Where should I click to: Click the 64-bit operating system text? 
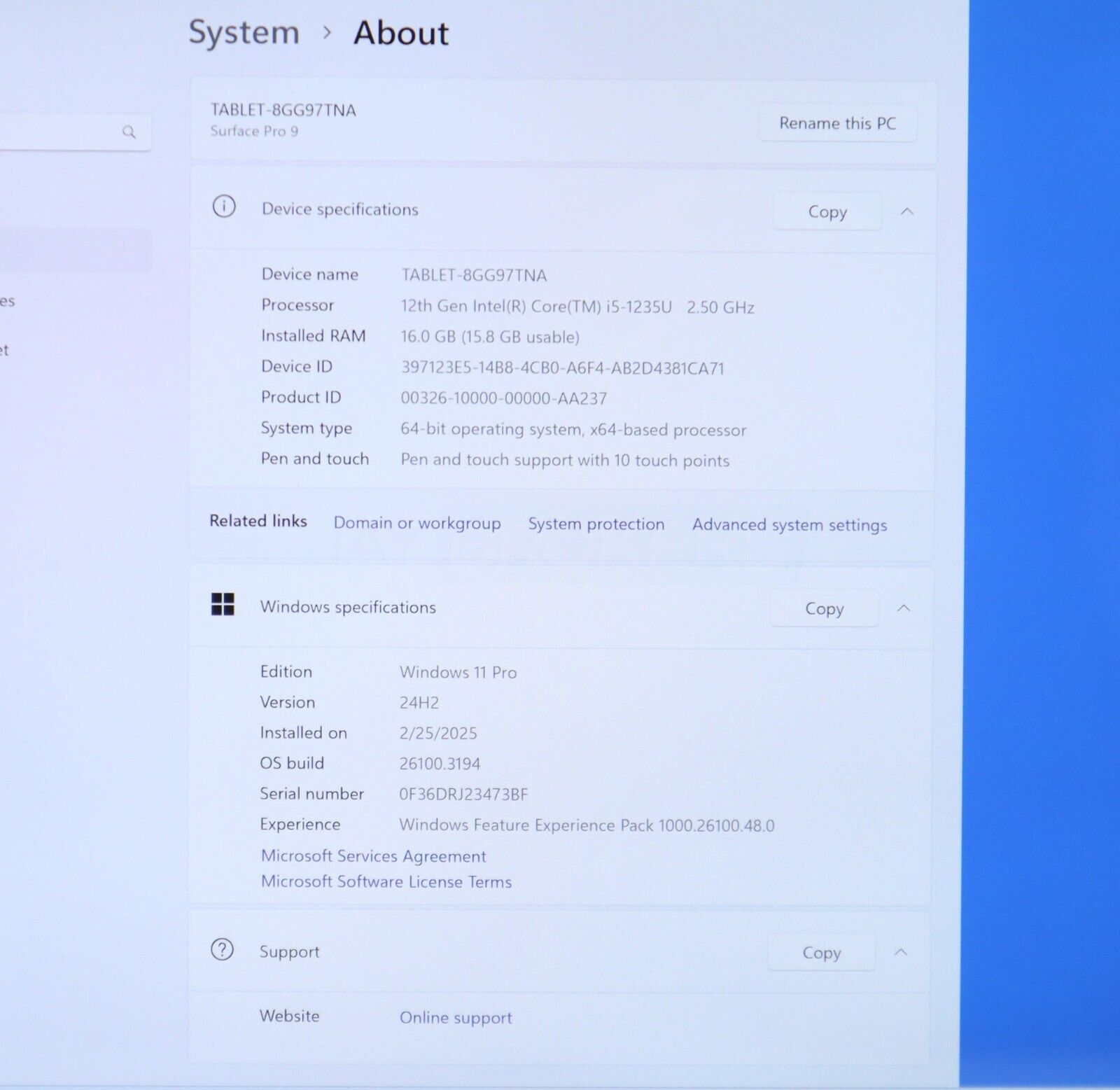[x=573, y=429]
